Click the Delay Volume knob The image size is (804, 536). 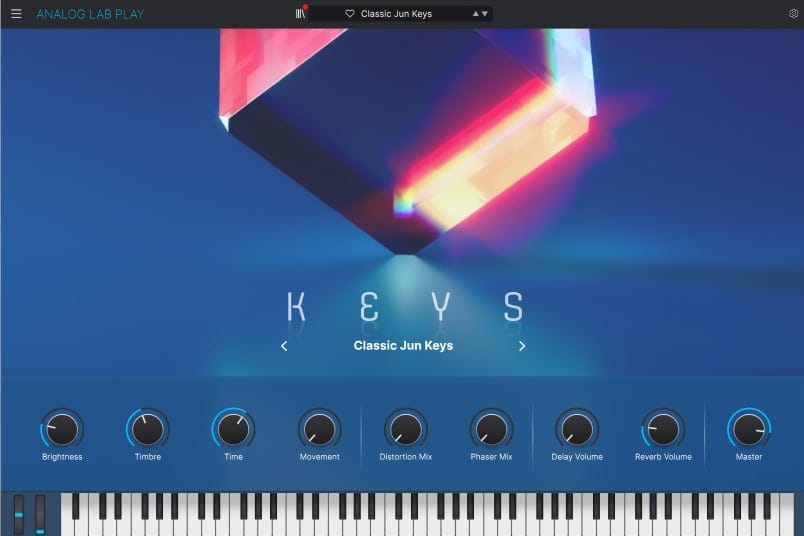click(x=576, y=430)
